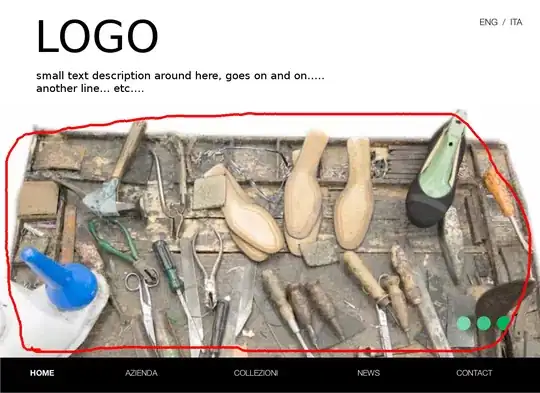Select the middle slideshow dot

tap(484, 323)
